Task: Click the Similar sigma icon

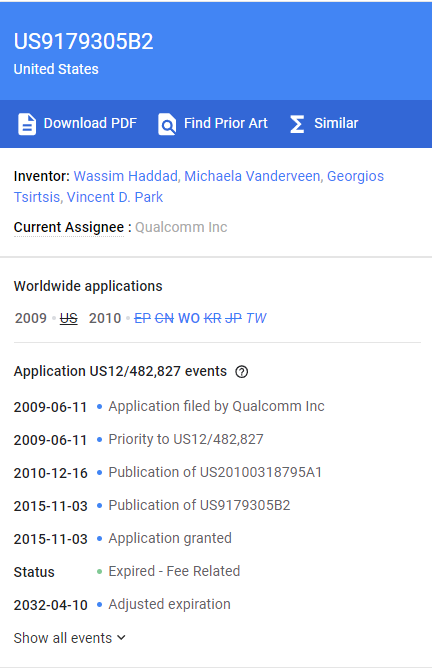Action: pos(297,124)
